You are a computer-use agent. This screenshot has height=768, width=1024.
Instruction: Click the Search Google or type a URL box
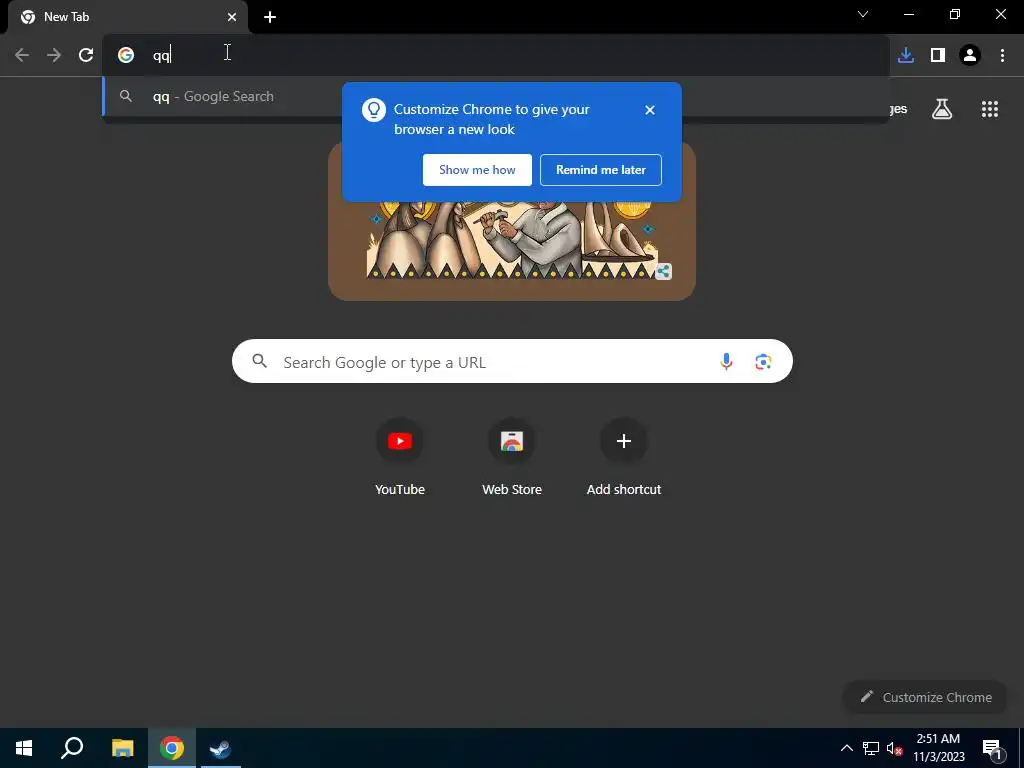(512, 361)
